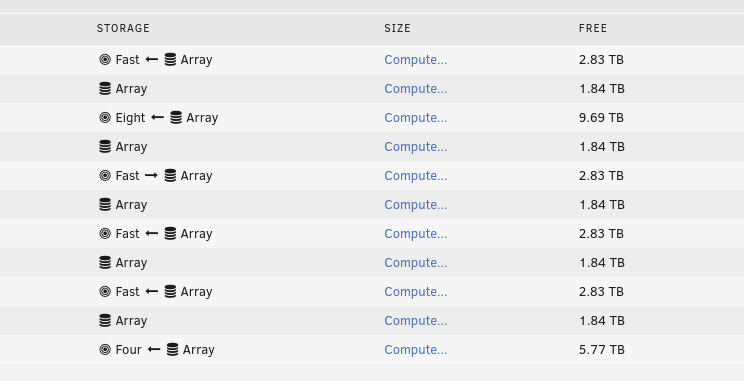Compute the size for the Four storage row
The height and width of the screenshot is (381, 744).
[416, 350]
